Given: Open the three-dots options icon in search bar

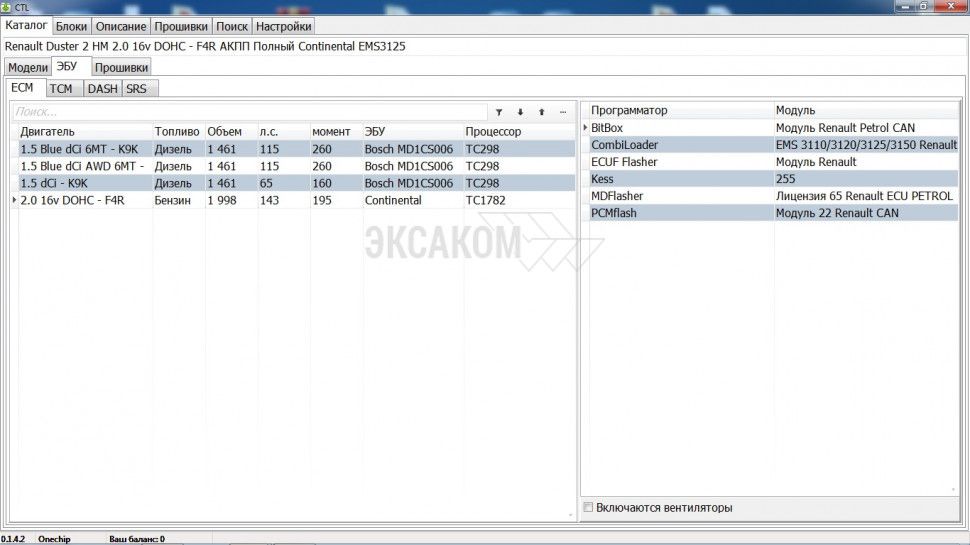Looking at the screenshot, I should coord(563,112).
